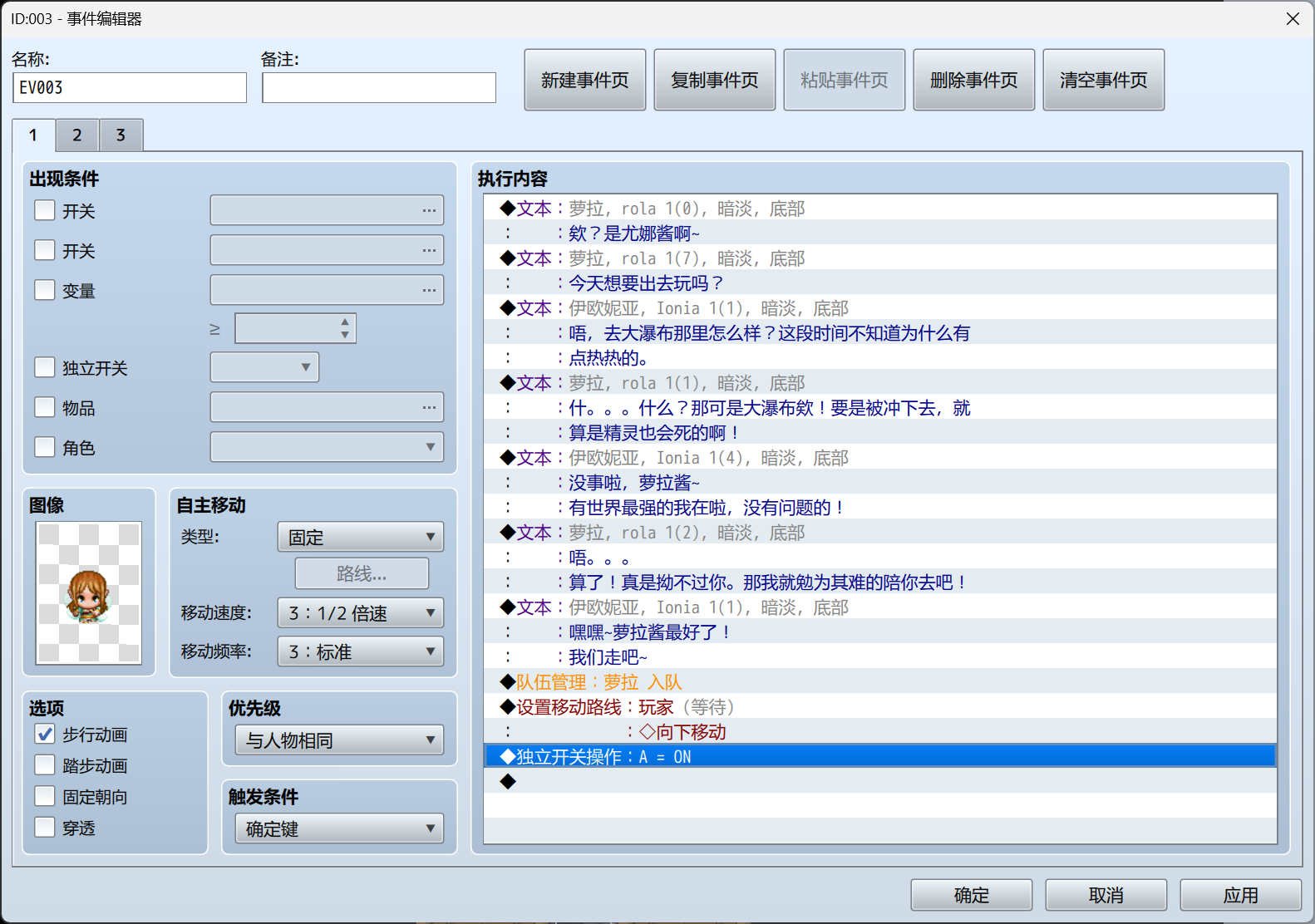Click the ellipsis button of second 开关 condition
Screen dimensions: 1315x924
(x=429, y=250)
